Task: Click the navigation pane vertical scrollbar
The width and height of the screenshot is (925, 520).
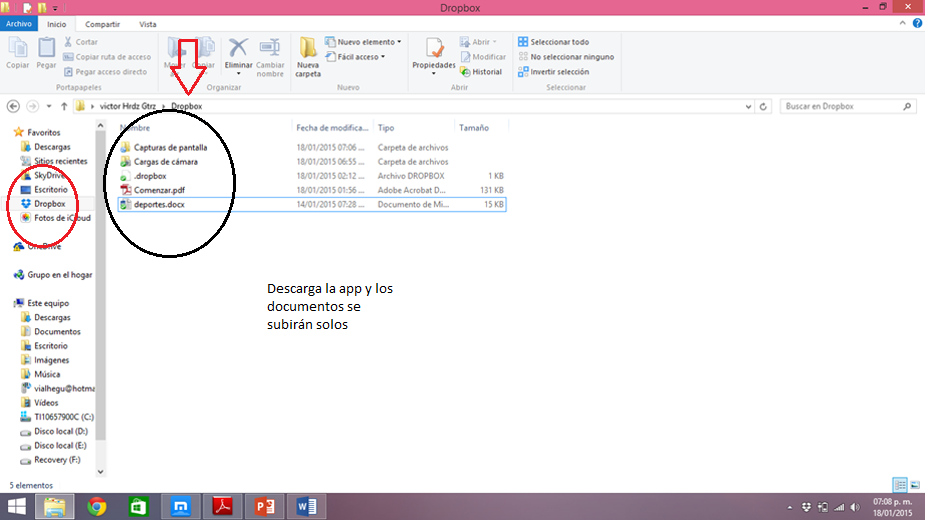Action: tap(101, 290)
